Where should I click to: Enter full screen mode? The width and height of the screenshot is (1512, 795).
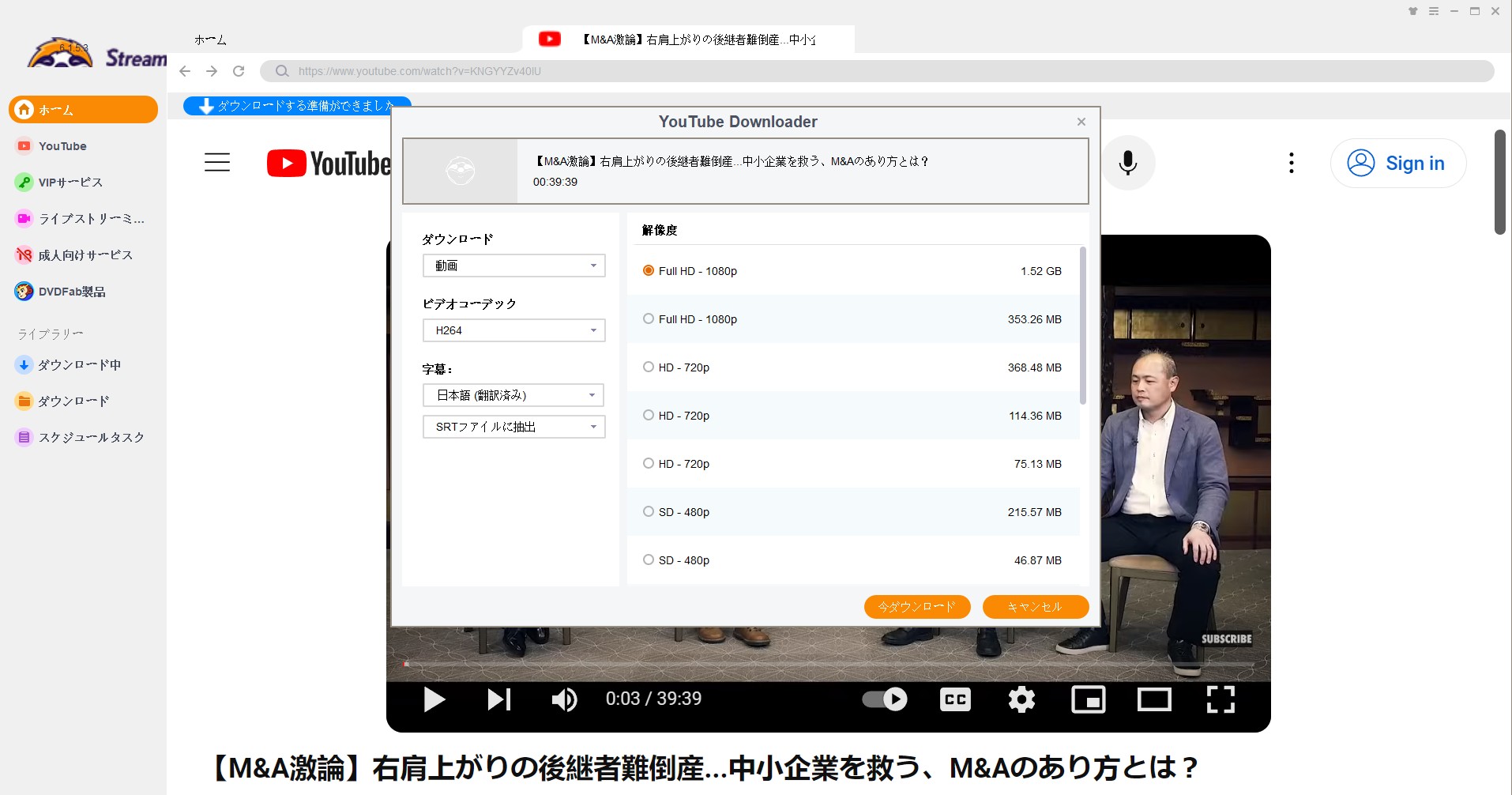point(1221,699)
